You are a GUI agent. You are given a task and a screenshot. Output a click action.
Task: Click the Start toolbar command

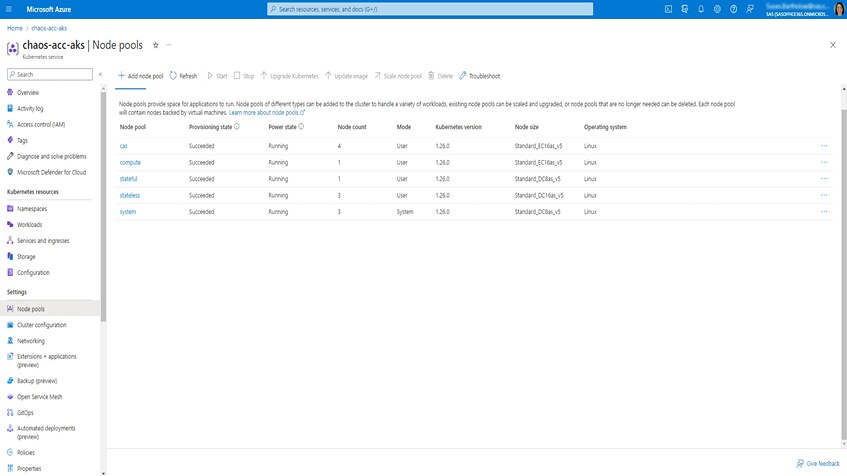tap(217, 76)
